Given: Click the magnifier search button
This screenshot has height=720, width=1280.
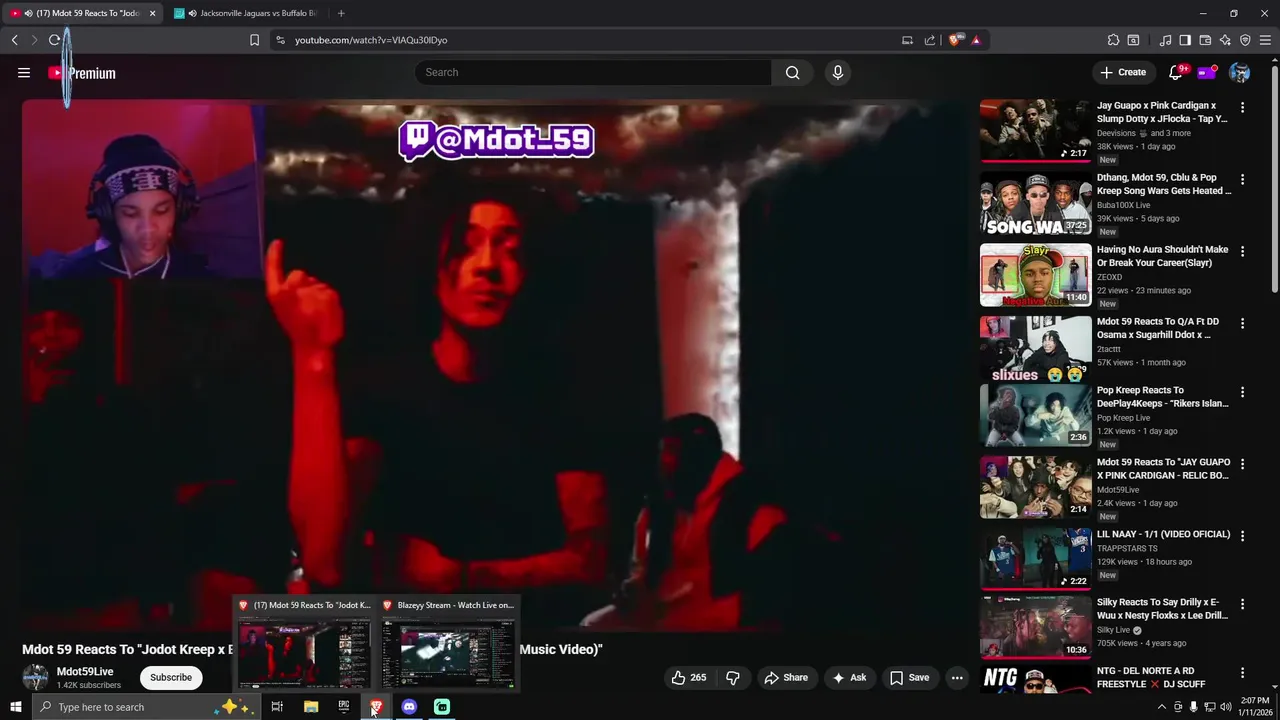Looking at the screenshot, I should pos(792,72).
